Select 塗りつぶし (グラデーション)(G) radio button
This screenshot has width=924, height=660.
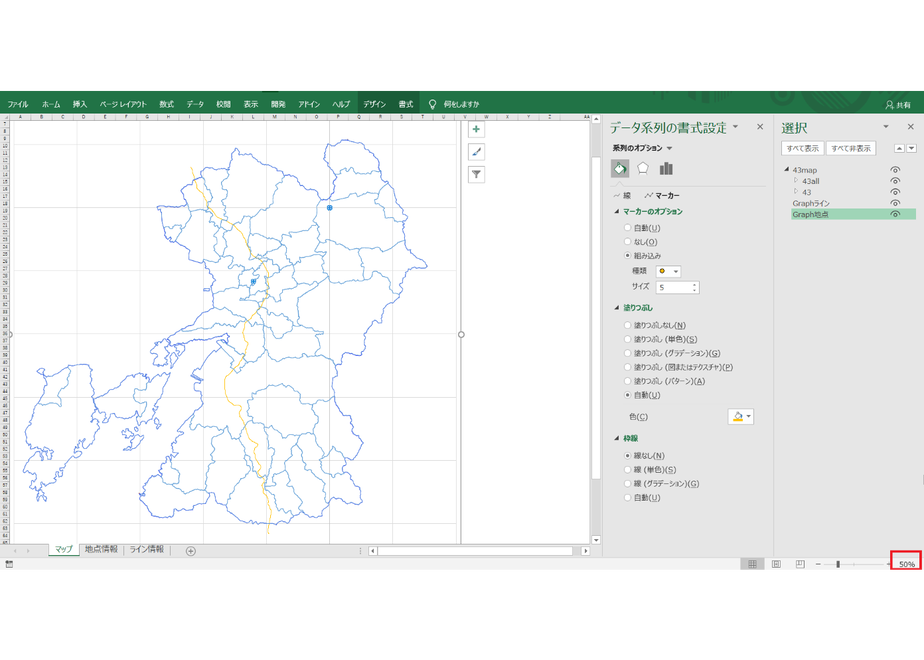[628, 353]
